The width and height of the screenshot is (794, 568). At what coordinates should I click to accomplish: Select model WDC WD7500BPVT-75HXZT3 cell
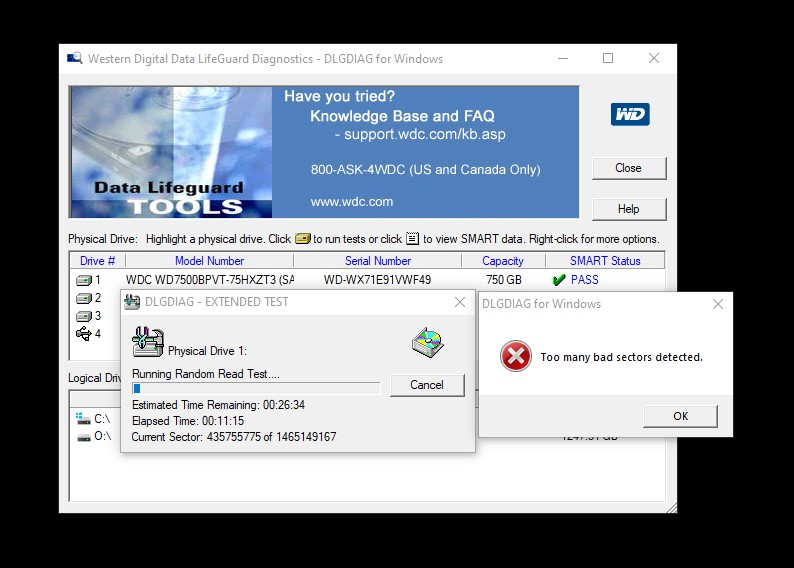210,280
